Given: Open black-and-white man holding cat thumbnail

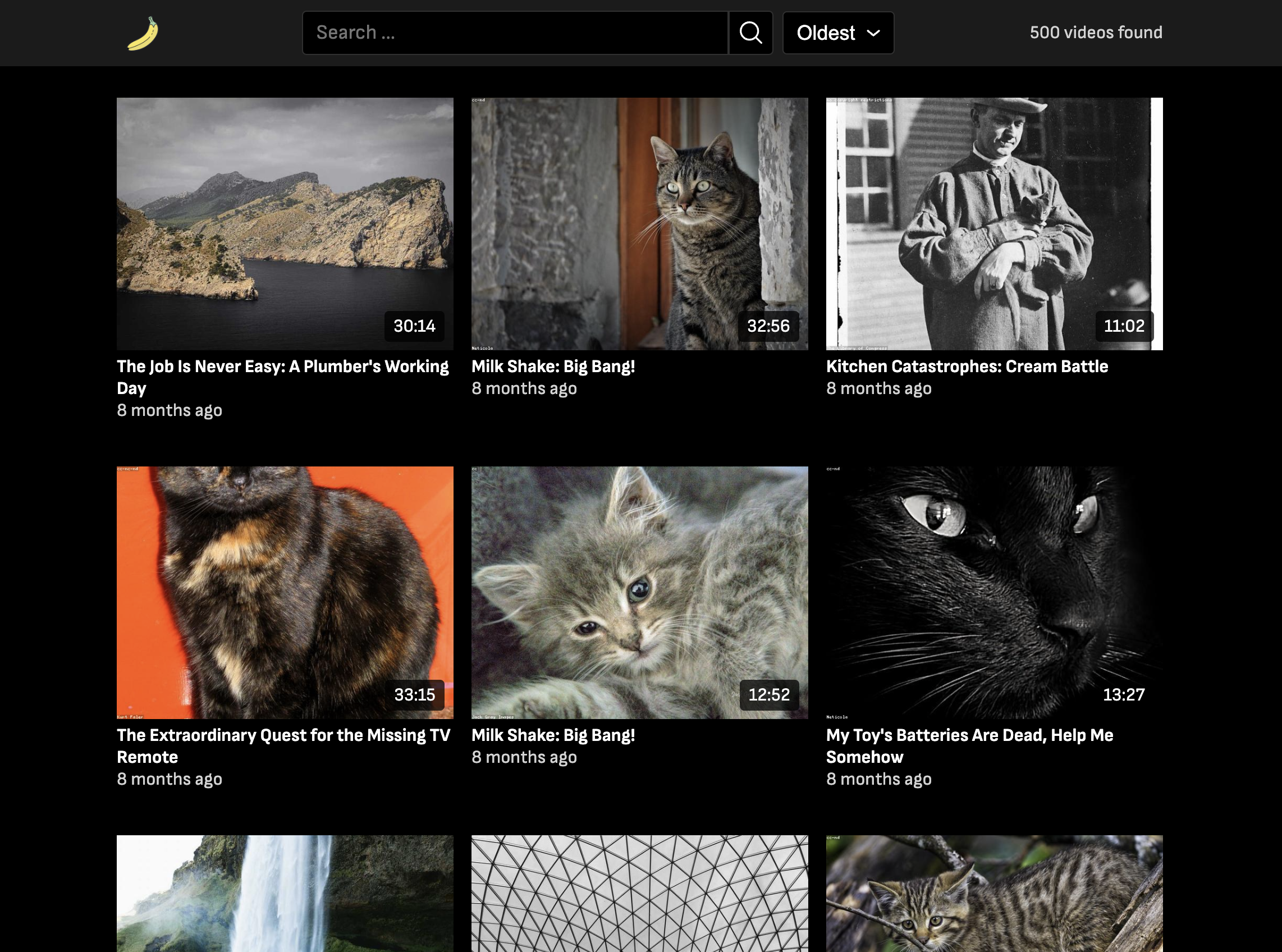Looking at the screenshot, I should point(993,223).
